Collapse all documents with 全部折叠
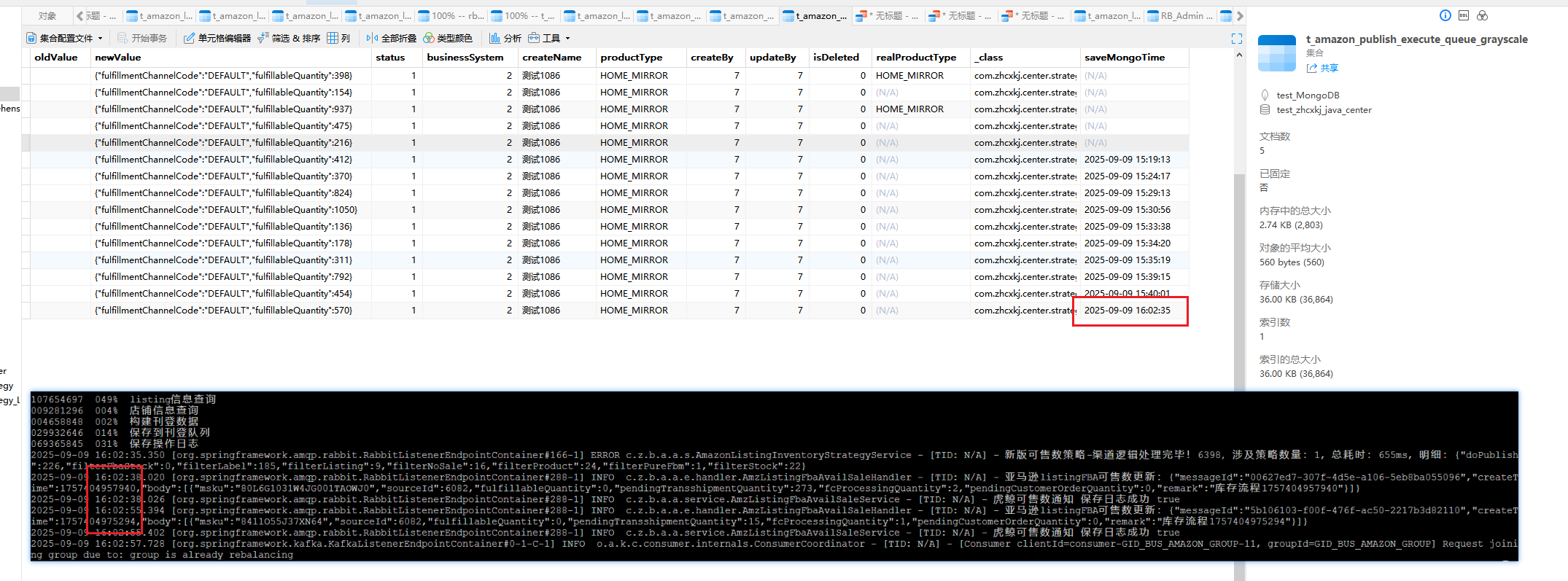The width and height of the screenshot is (1568, 581). click(x=392, y=38)
